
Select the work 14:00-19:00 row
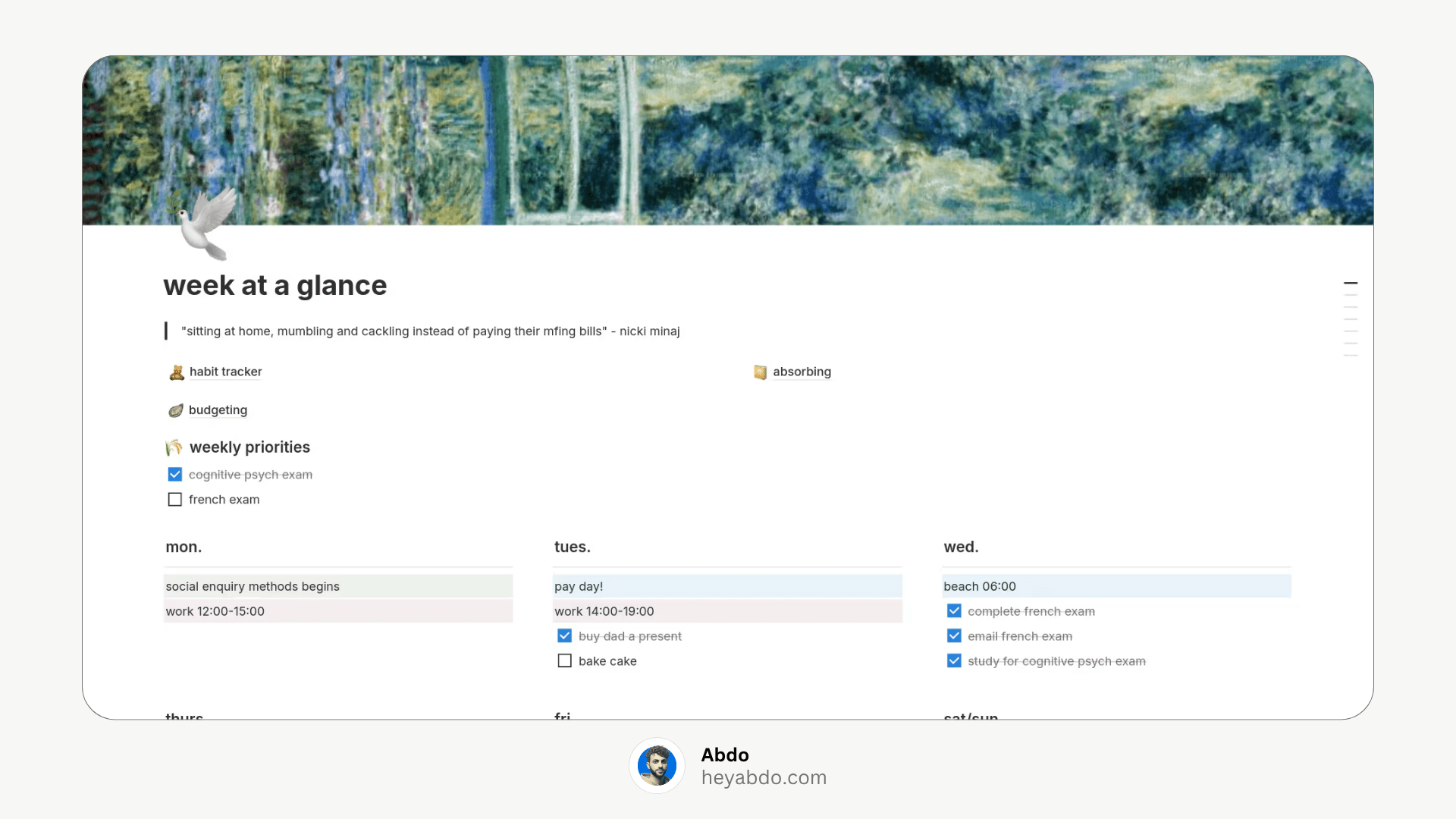coord(727,611)
